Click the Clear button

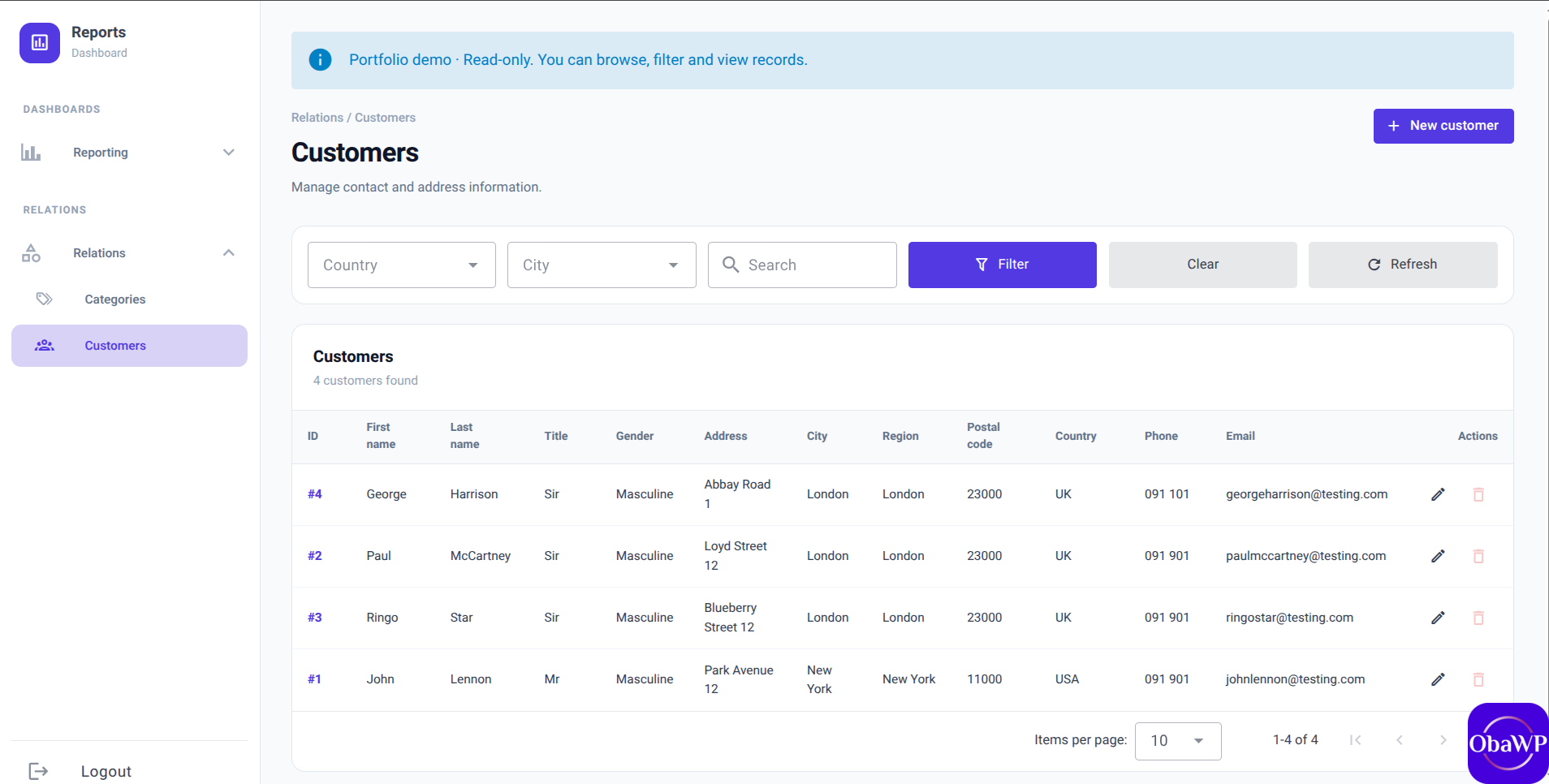pyautogui.click(x=1202, y=265)
